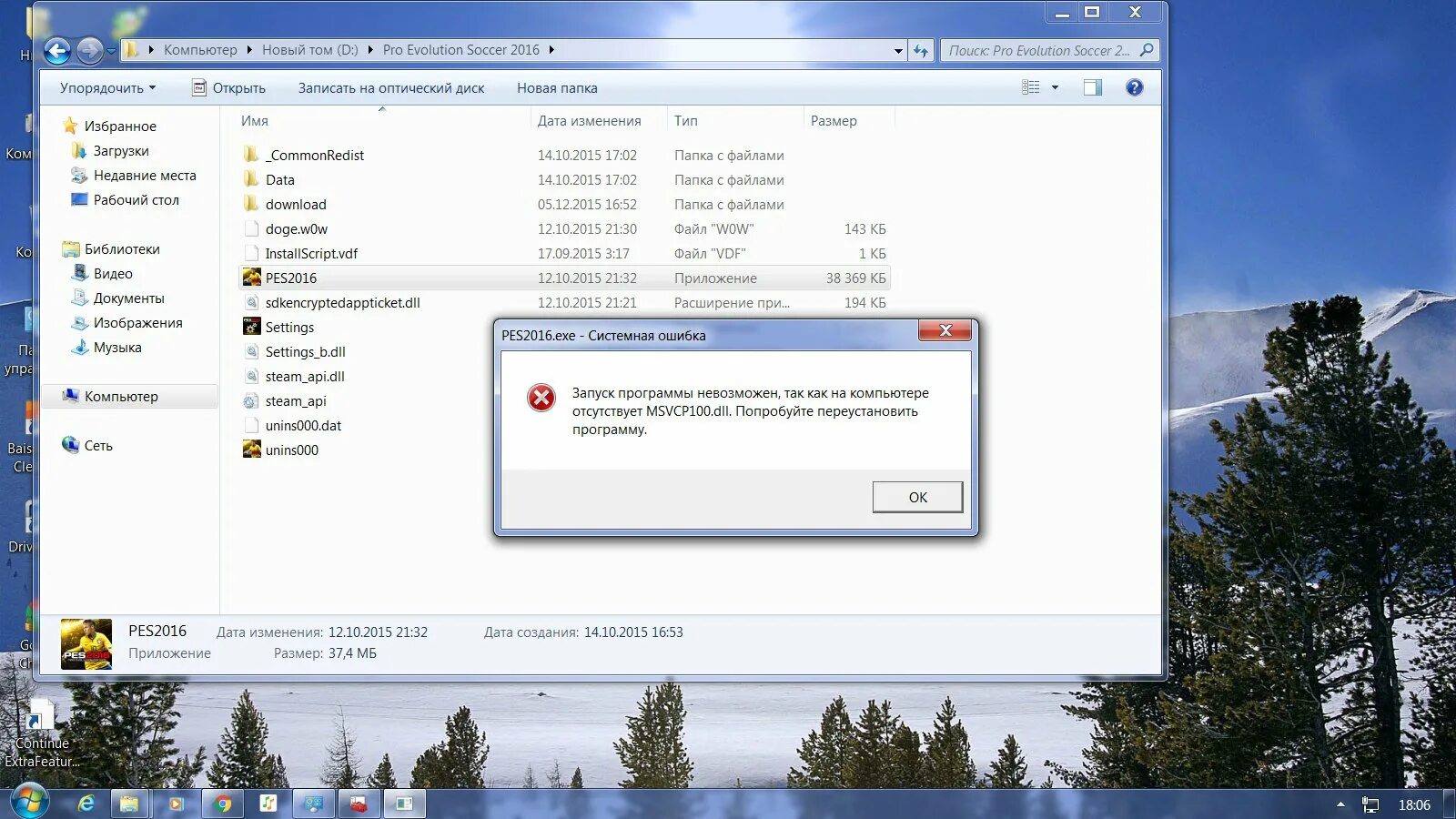This screenshot has width=1456, height=819.
Task: Select Компьютер in navigation pane
Action: 121,397
